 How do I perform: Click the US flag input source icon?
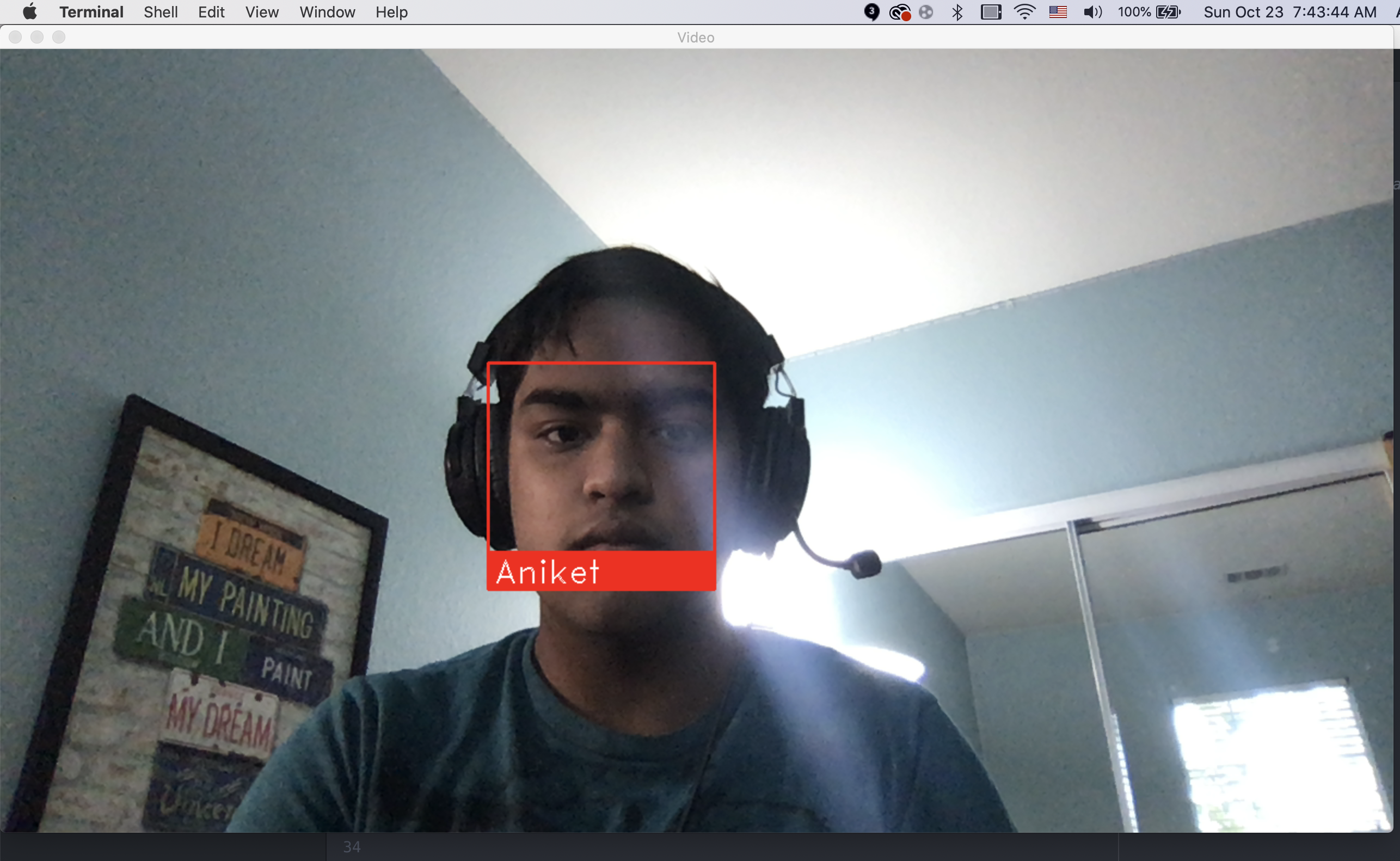pos(1058,12)
